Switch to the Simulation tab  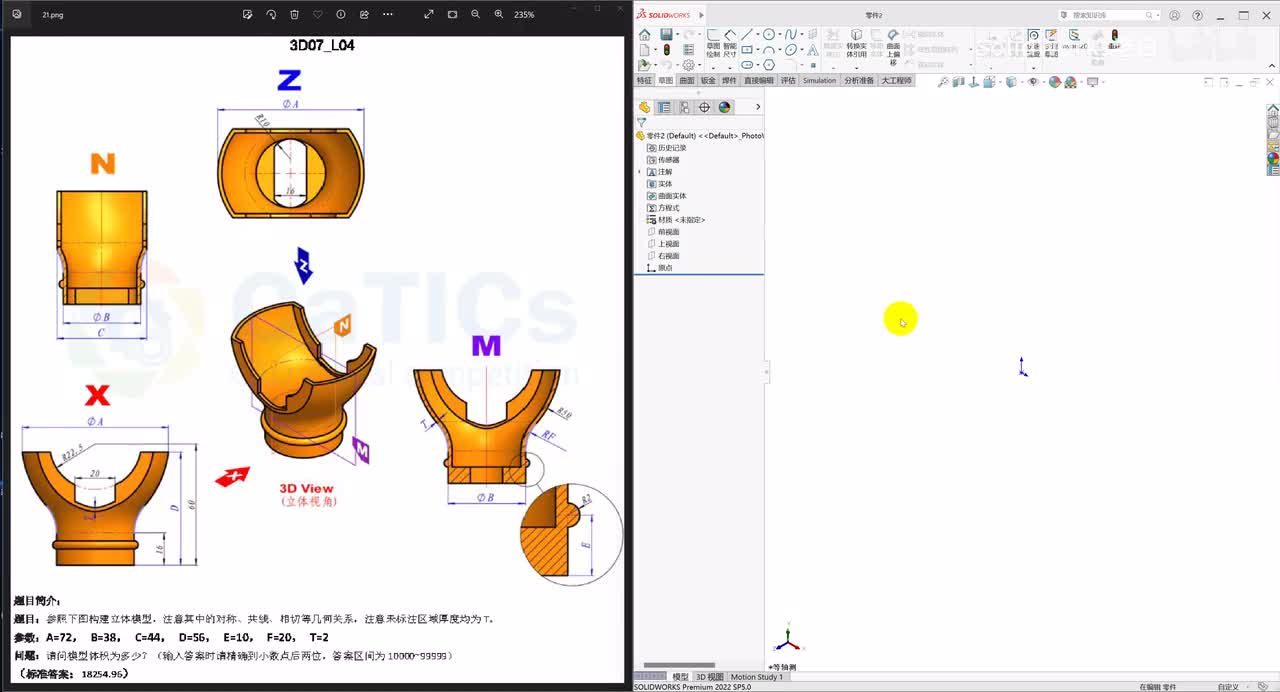819,80
